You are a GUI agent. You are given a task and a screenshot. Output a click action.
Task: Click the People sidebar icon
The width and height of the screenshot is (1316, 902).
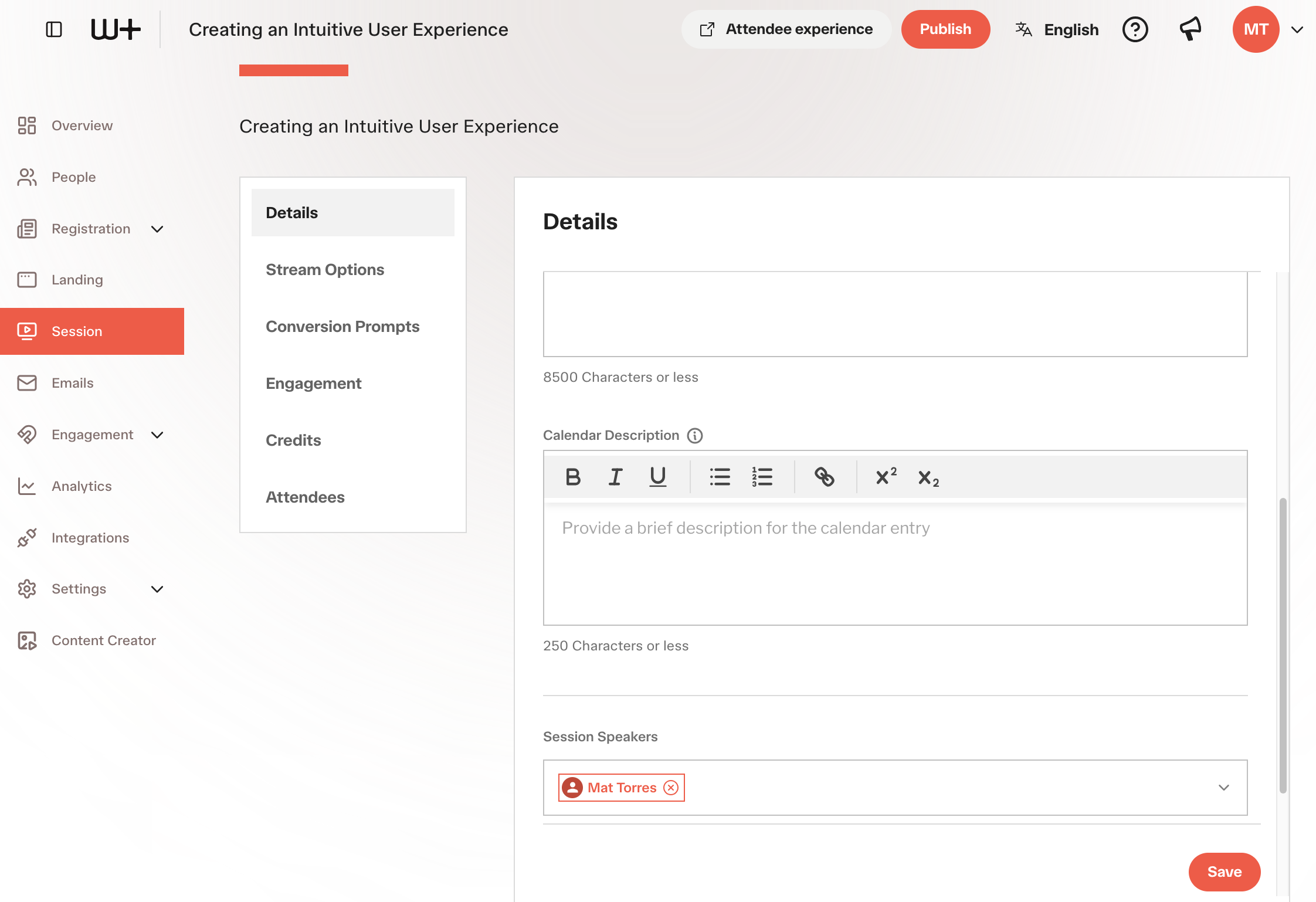click(27, 177)
